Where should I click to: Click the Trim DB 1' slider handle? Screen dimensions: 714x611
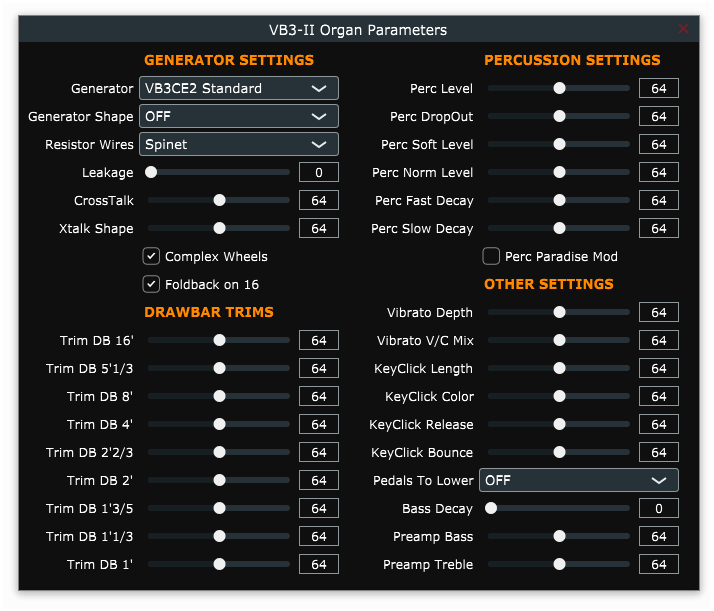[x=219, y=565]
